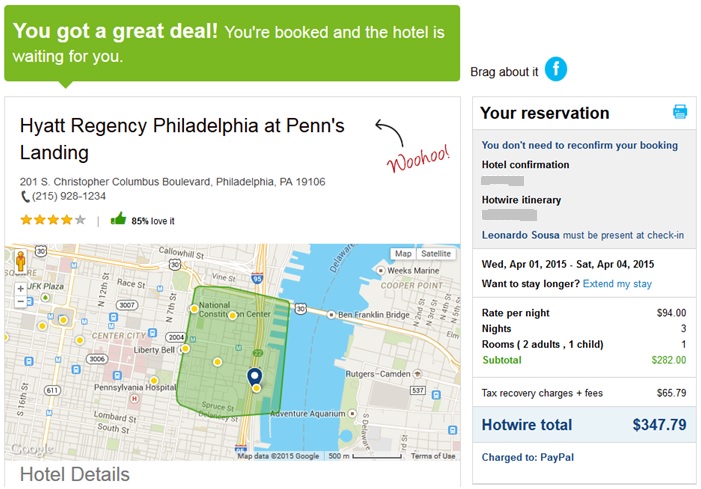Click the Street View pegman icon
The width and height of the screenshot is (701, 489).
click(20, 261)
